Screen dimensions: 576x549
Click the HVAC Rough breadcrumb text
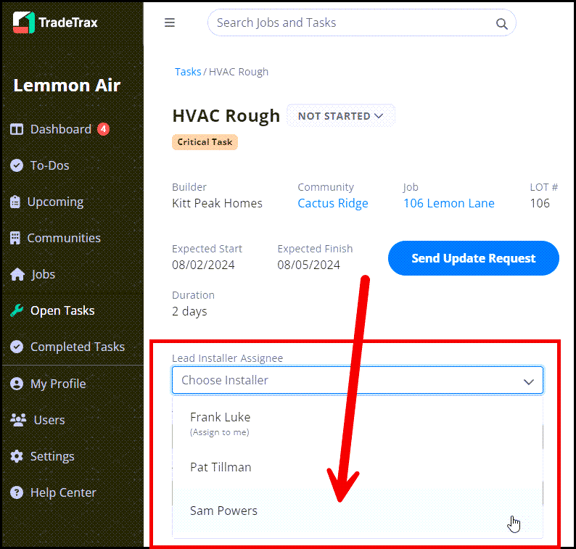tap(239, 72)
